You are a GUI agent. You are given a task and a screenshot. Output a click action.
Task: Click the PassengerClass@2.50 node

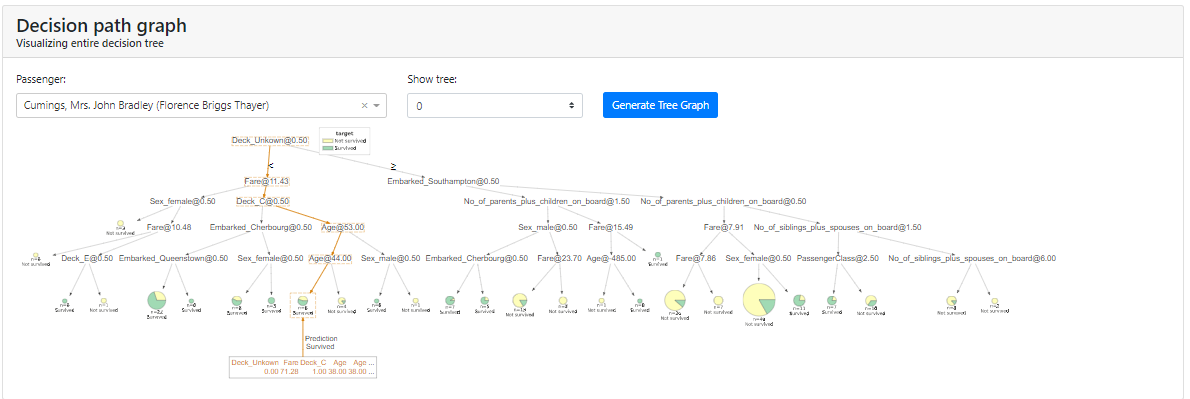coord(838,259)
